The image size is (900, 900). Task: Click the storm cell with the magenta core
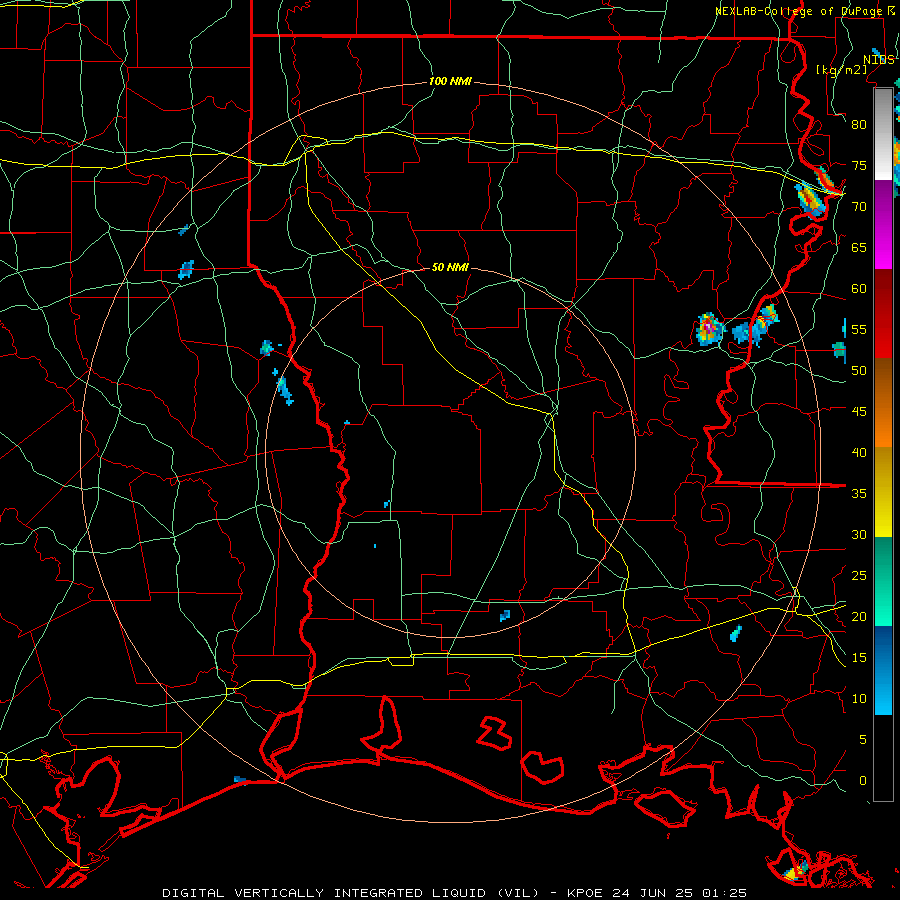point(709,329)
